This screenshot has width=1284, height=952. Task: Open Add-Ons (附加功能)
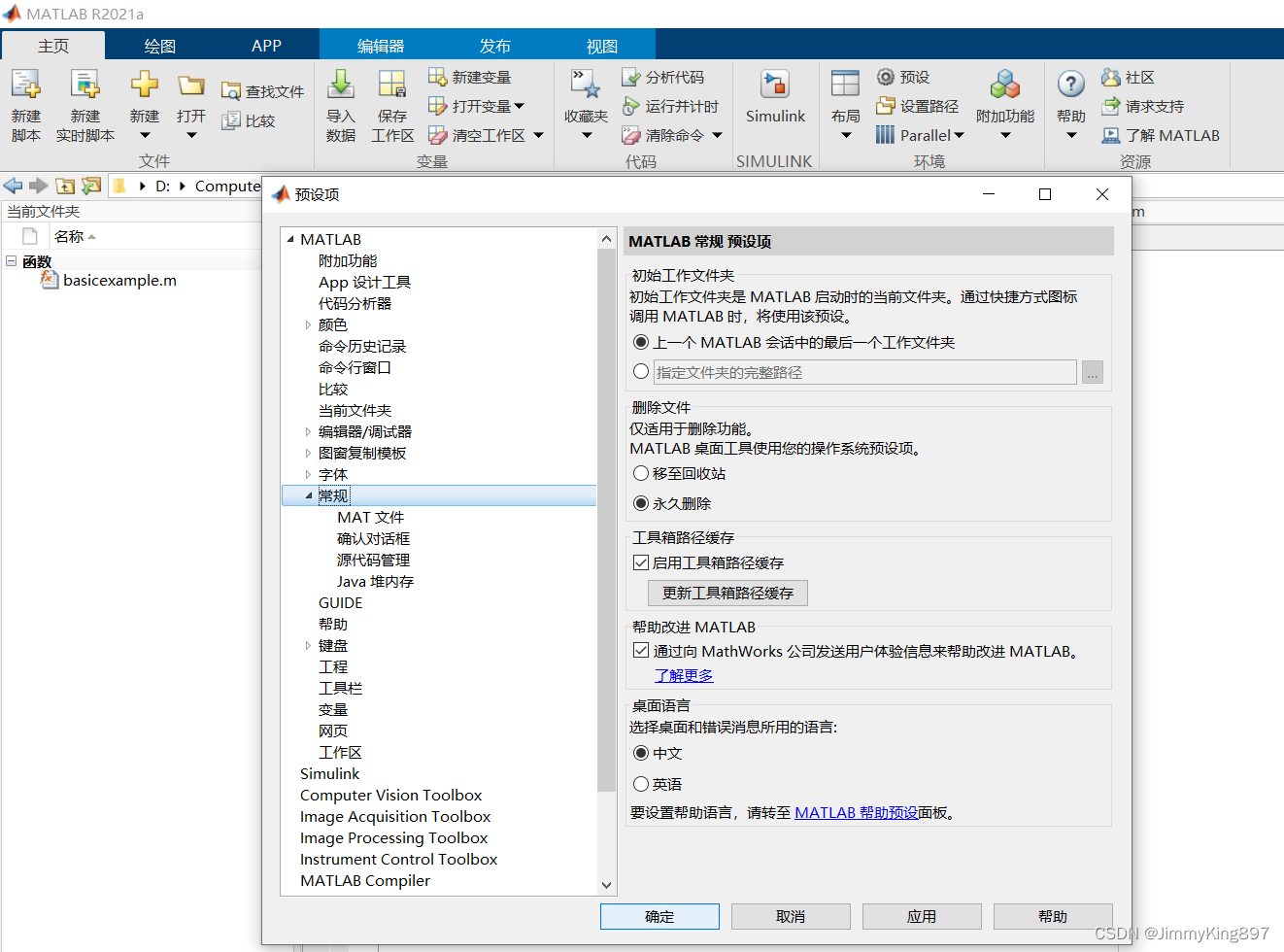point(1005,102)
